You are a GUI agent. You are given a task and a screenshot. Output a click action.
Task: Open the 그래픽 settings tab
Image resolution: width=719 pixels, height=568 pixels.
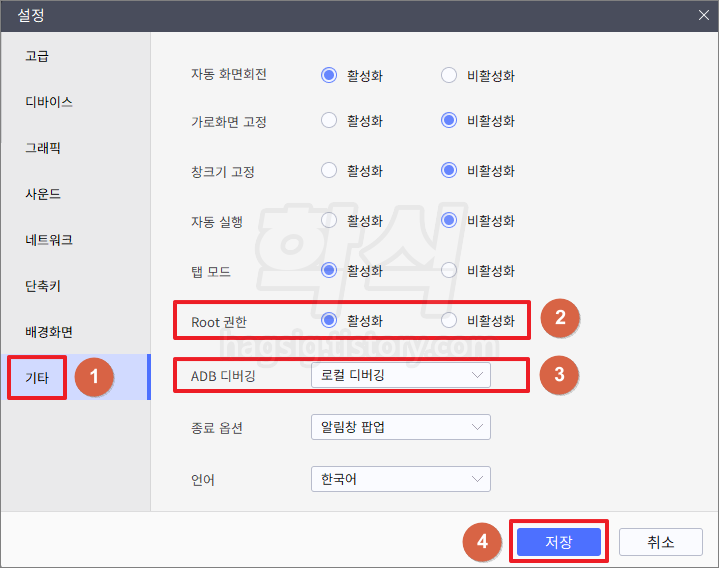point(43,148)
